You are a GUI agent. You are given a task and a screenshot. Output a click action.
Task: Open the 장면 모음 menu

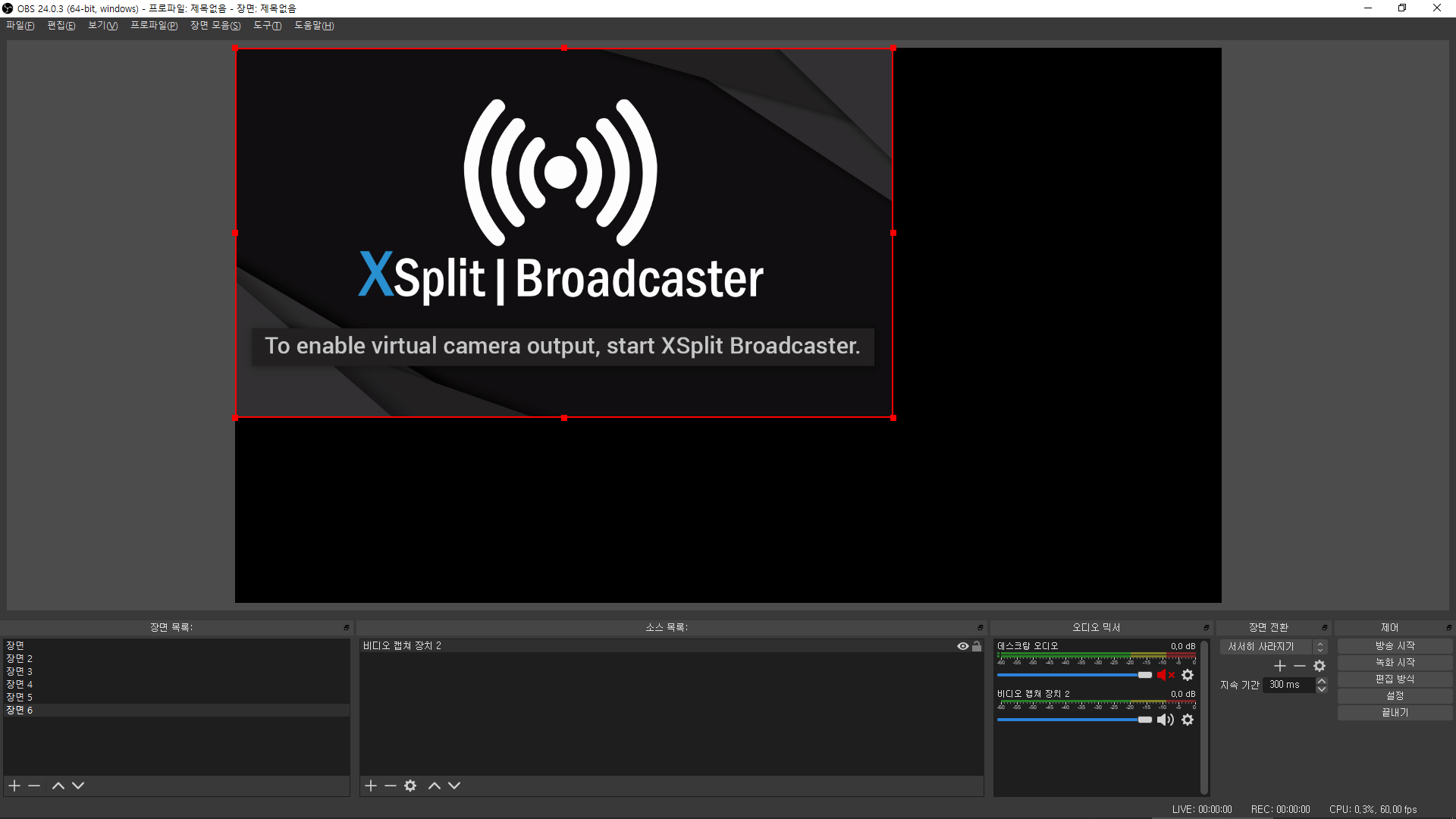coord(215,26)
